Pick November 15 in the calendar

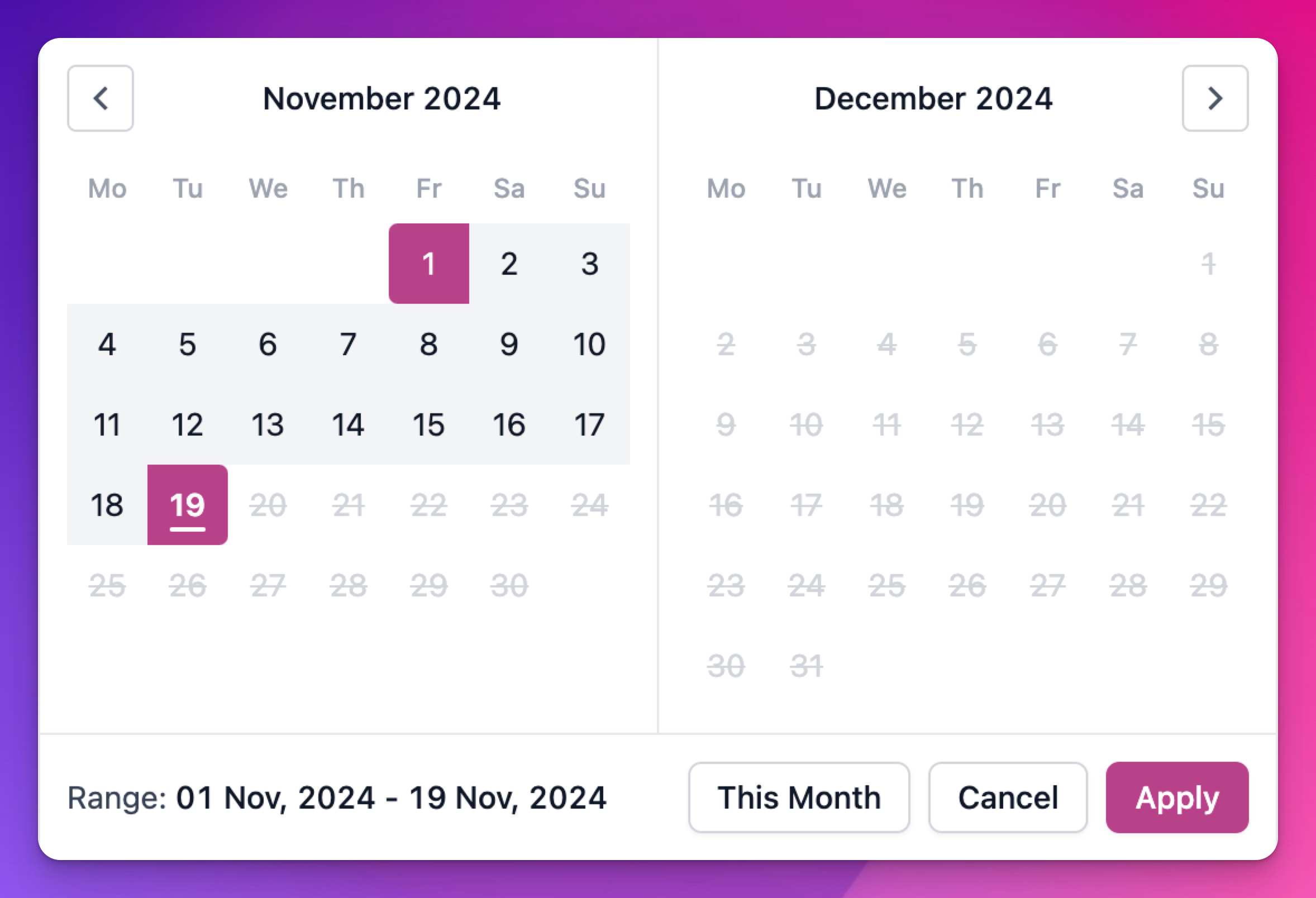(428, 425)
